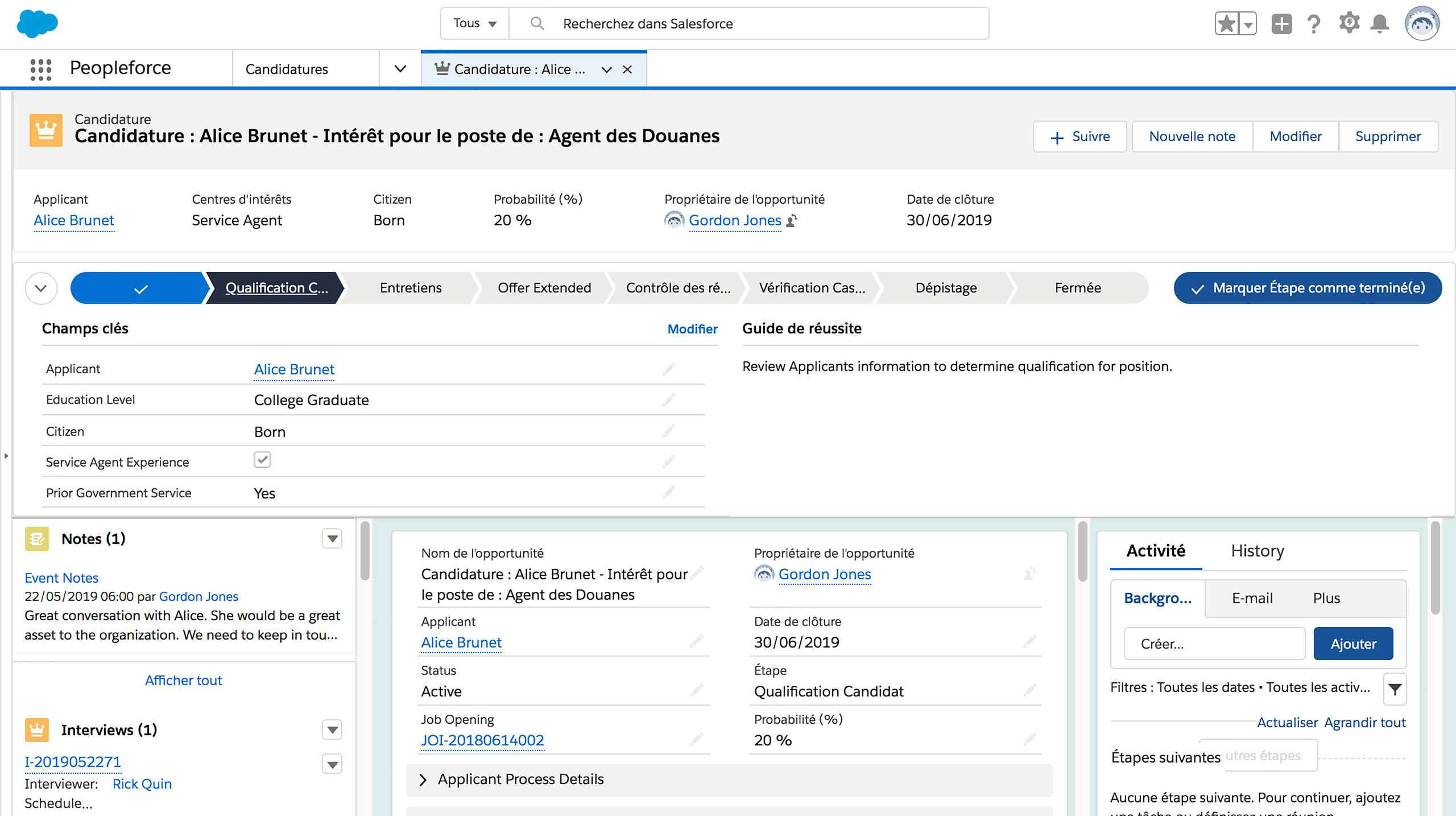
Task: Select the Fermée path stage
Action: point(1078,288)
